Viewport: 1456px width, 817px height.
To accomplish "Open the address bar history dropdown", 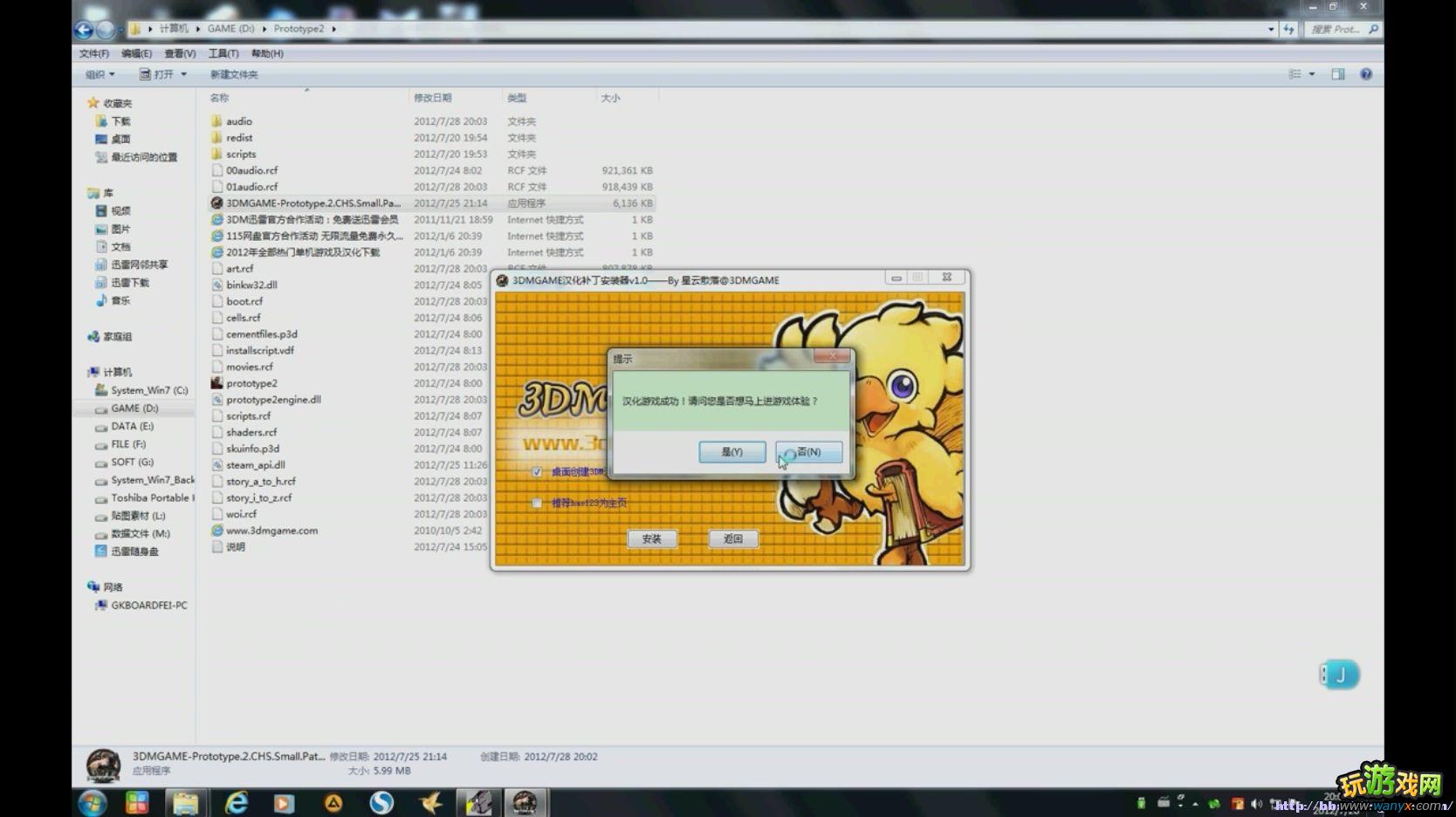I will tap(1271, 29).
